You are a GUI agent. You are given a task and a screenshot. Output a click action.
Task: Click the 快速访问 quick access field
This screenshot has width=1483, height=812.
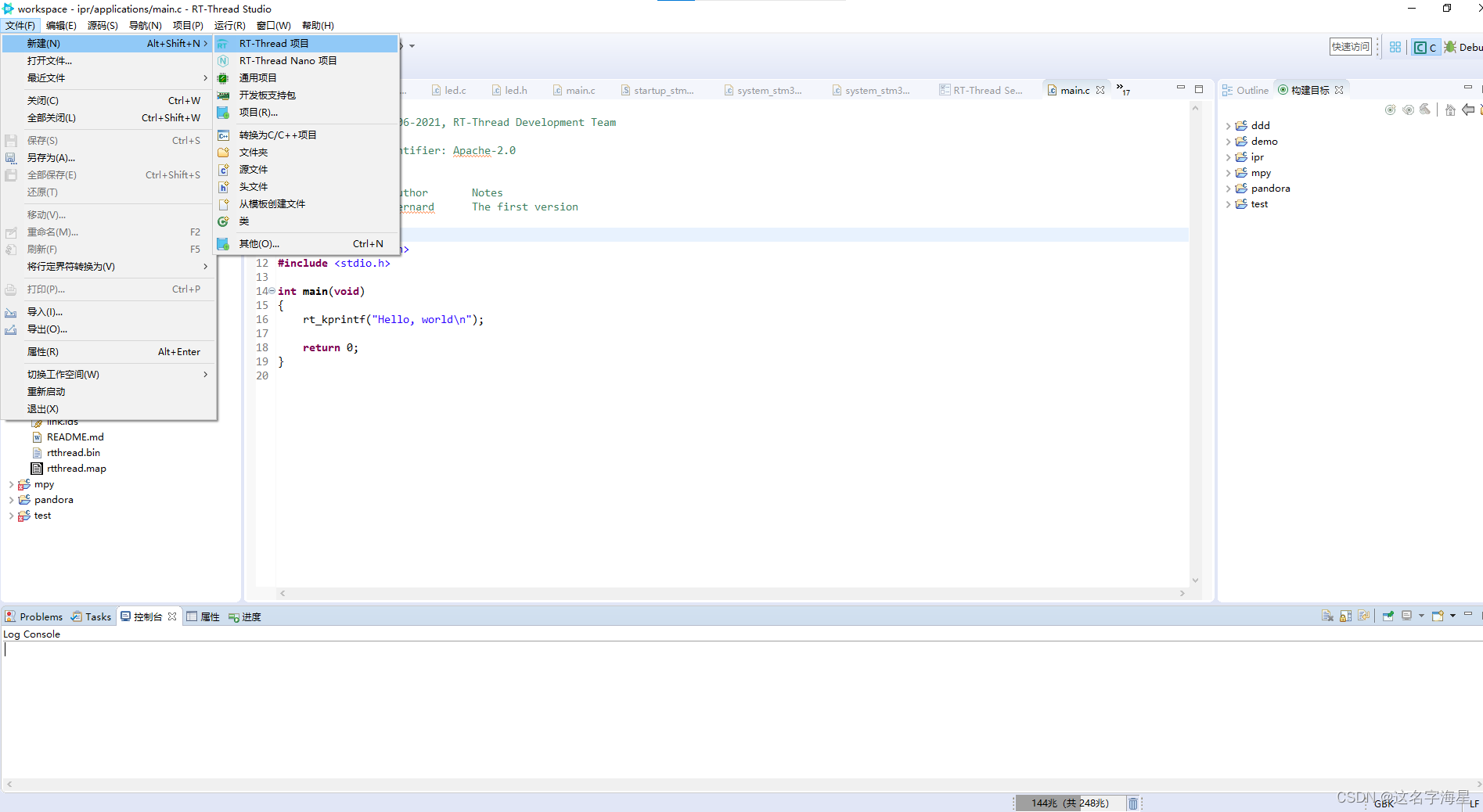click(x=1351, y=47)
